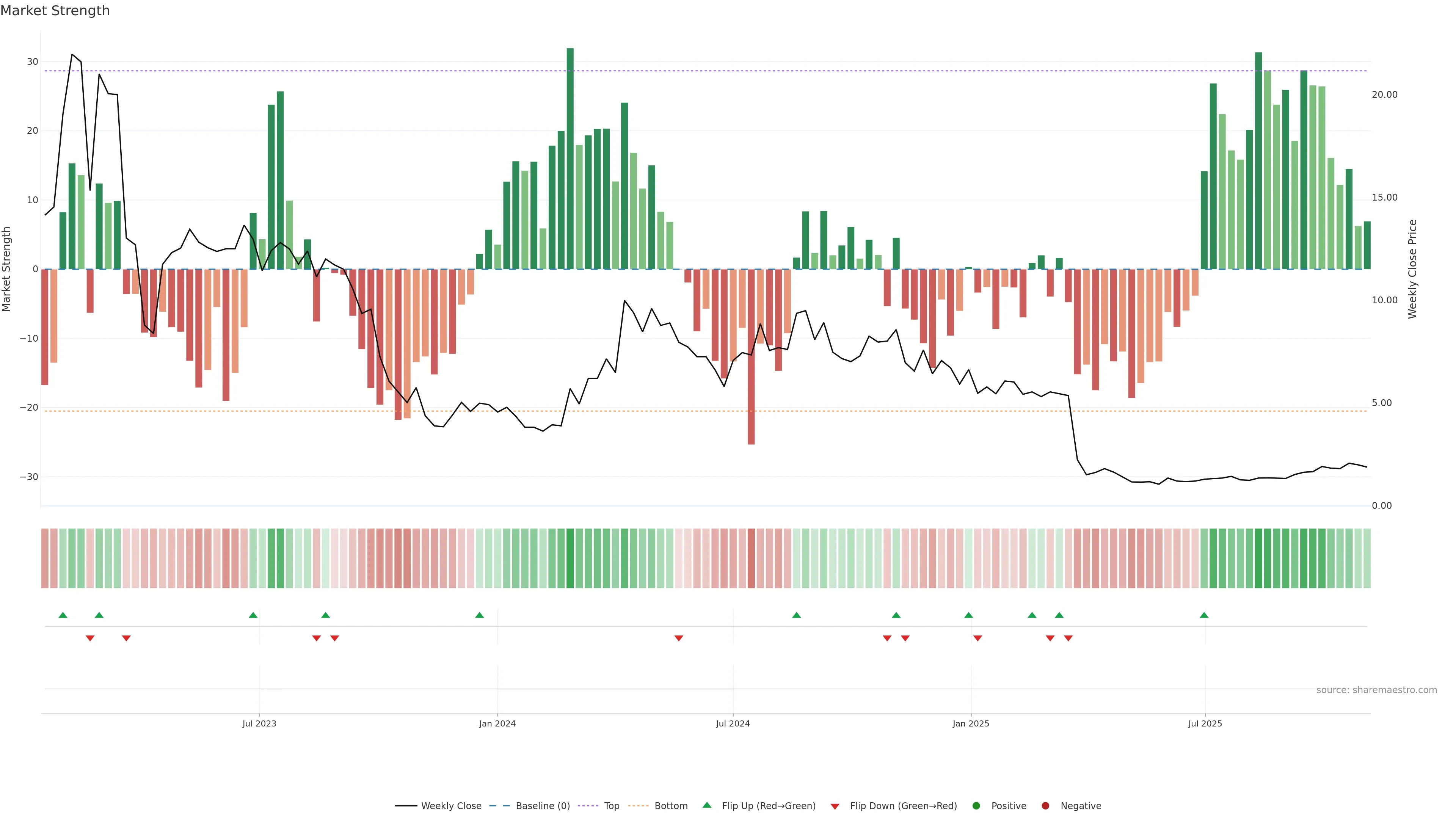Click the lone red flip-down marker before Jul 2024
This screenshot has width=1456, height=819.
coord(679,638)
